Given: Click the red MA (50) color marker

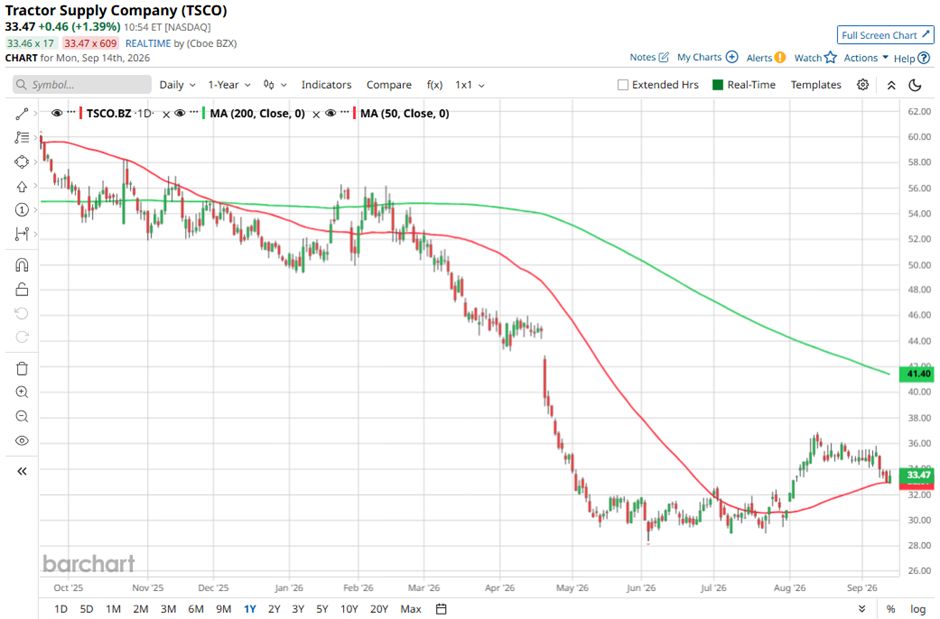Looking at the screenshot, I should click(x=354, y=113).
